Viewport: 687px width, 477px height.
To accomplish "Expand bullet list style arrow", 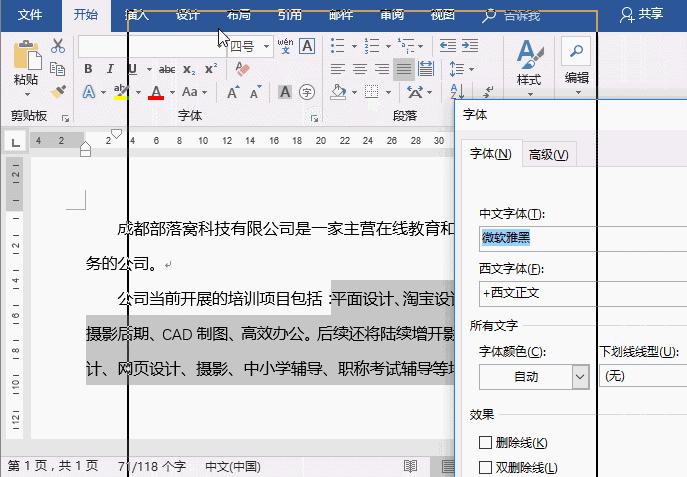I will coord(354,46).
